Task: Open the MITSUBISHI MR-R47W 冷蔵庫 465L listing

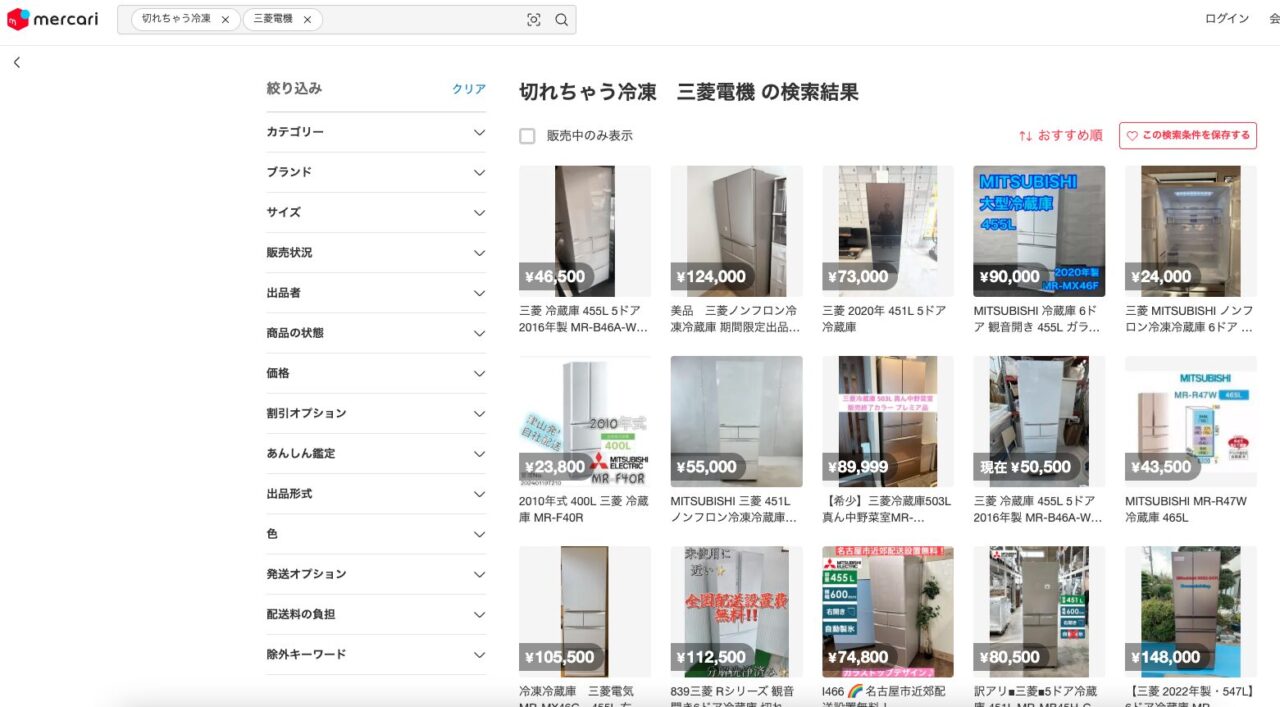Action: point(1190,421)
